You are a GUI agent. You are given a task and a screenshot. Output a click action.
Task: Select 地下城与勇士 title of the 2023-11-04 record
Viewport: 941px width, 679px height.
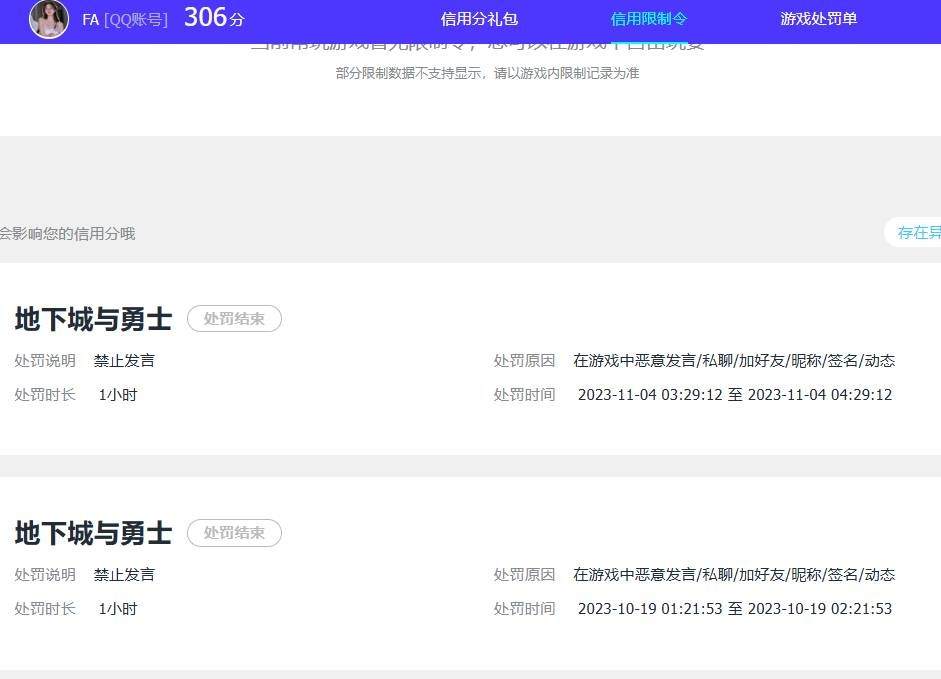[x=93, y=319]
